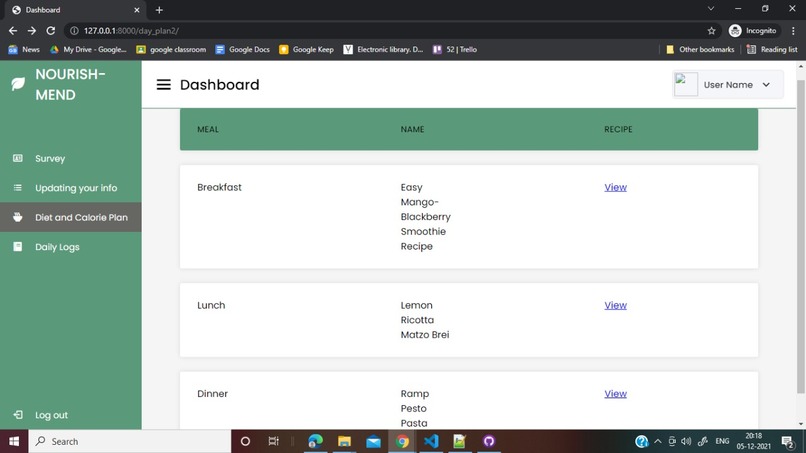
Task: Click the Incognito profile button
Action: [x=754, y=31]
